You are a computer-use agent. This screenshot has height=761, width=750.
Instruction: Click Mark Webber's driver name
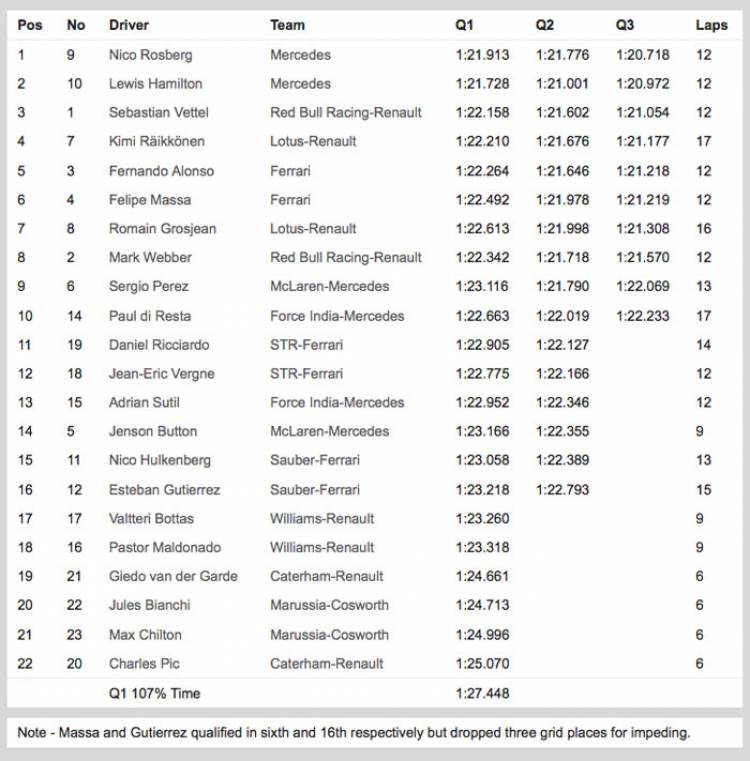point(150,258)
